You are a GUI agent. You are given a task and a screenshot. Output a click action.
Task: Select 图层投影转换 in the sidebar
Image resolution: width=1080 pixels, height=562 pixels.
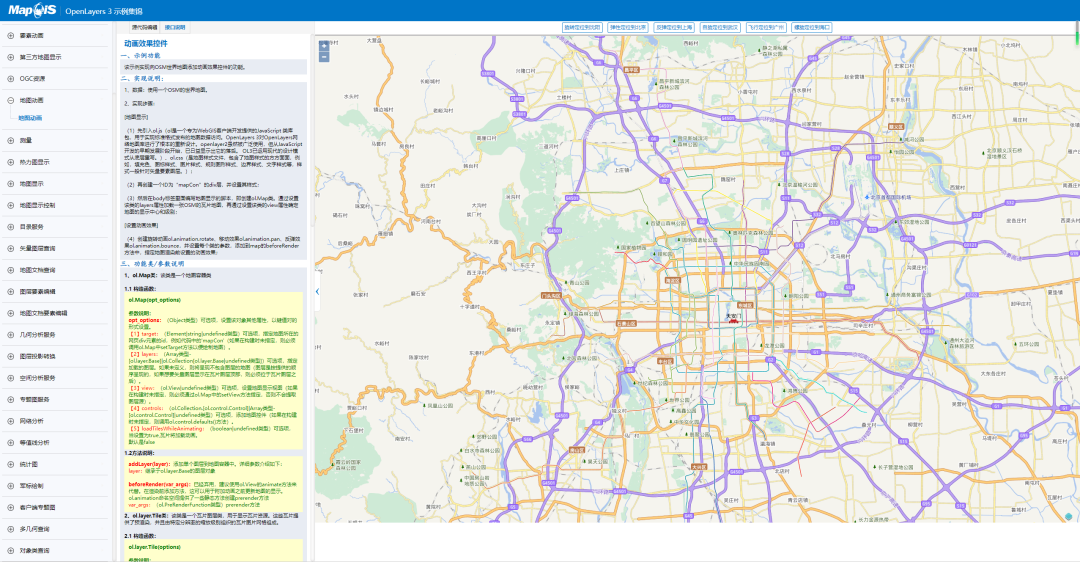(x=37, y=356)
